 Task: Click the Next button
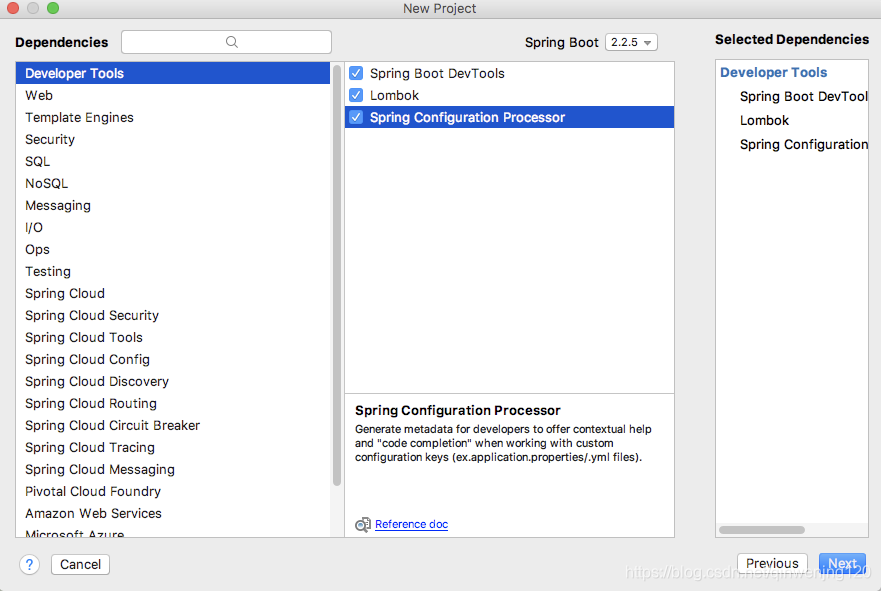[842, 563]
